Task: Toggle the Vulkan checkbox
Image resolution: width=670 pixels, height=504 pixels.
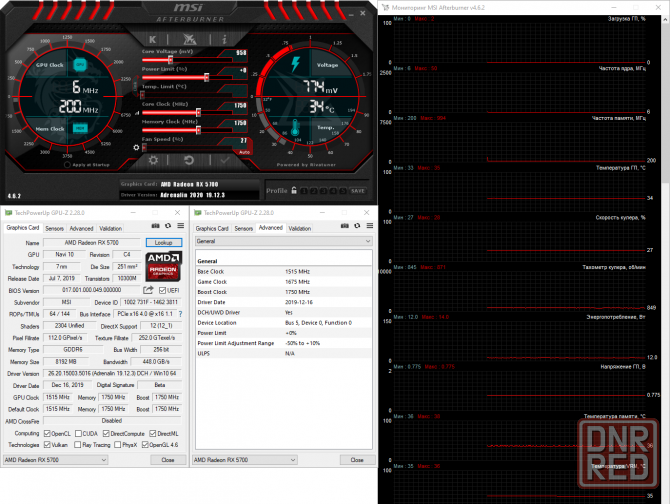Action: pos(47,445)
